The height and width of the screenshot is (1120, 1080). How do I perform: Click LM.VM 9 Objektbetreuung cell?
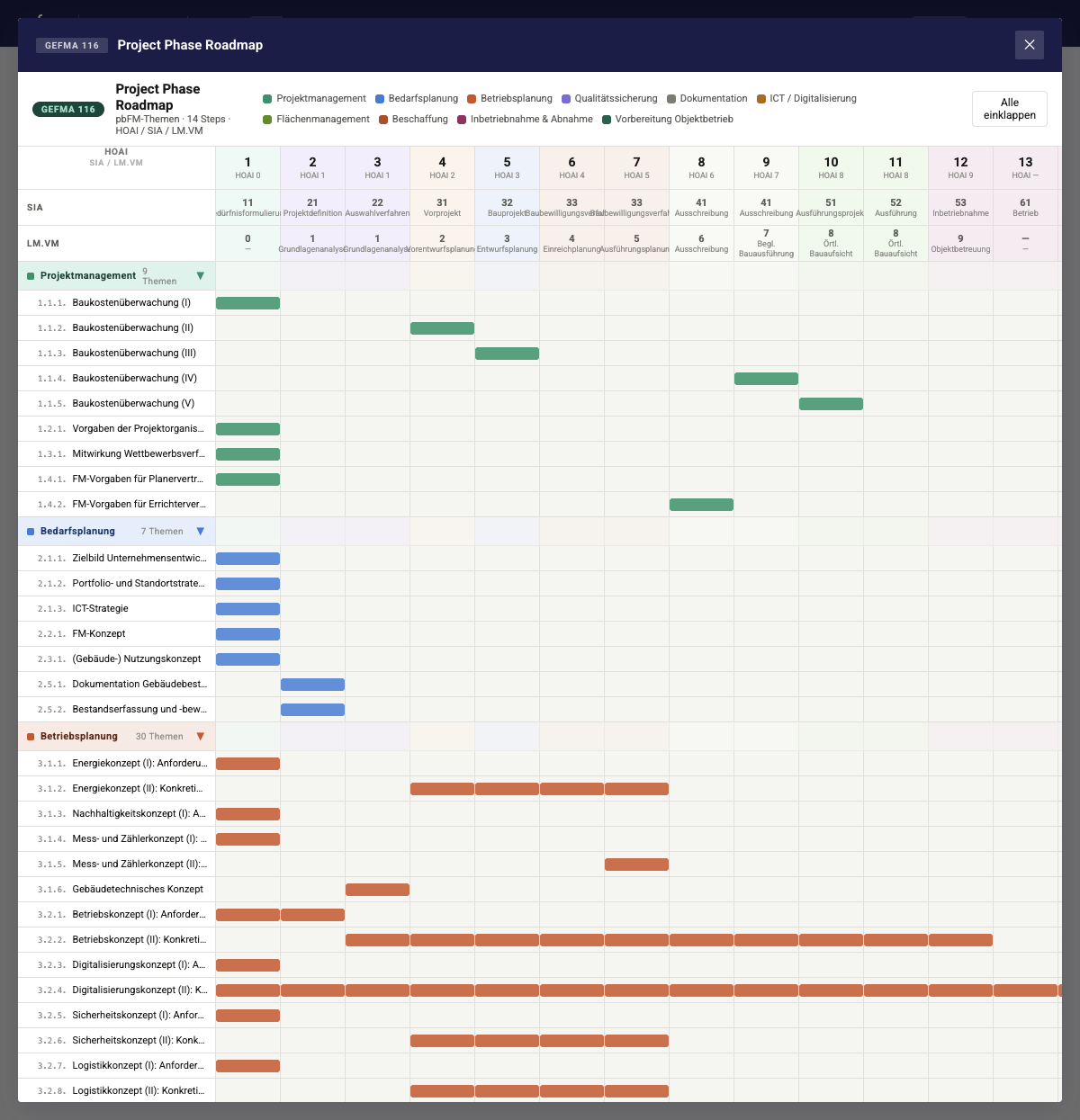(x=960, y=244)
